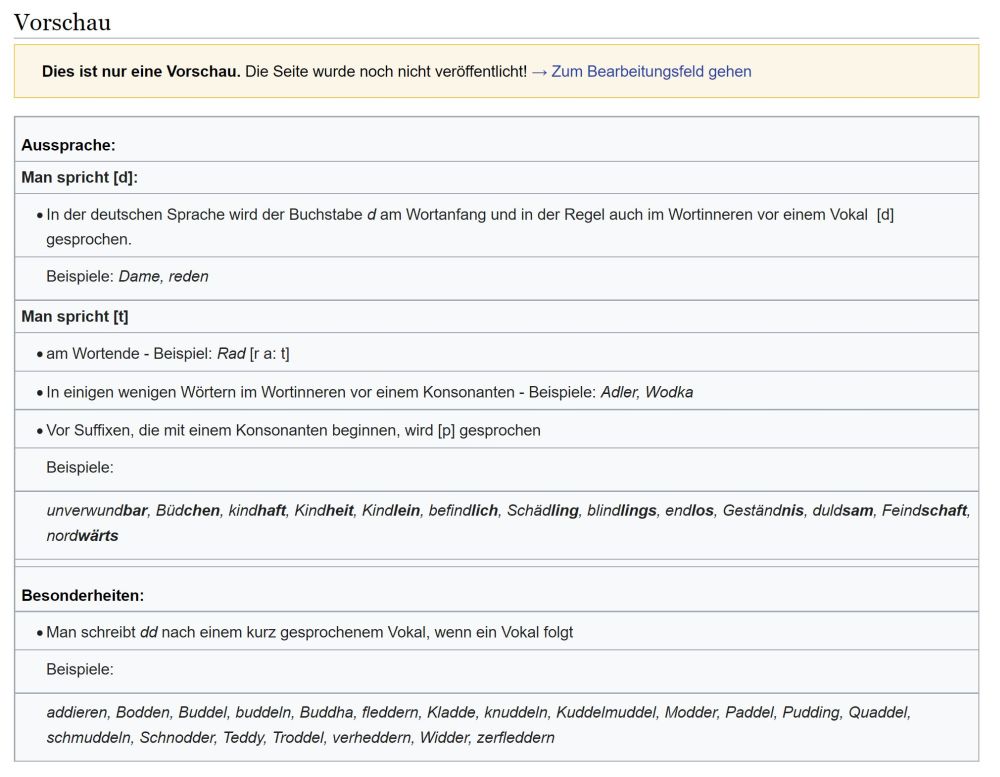Click the 'Vorschau' page heading
This screenshot has height=777, width=1000.
point(62,22)
